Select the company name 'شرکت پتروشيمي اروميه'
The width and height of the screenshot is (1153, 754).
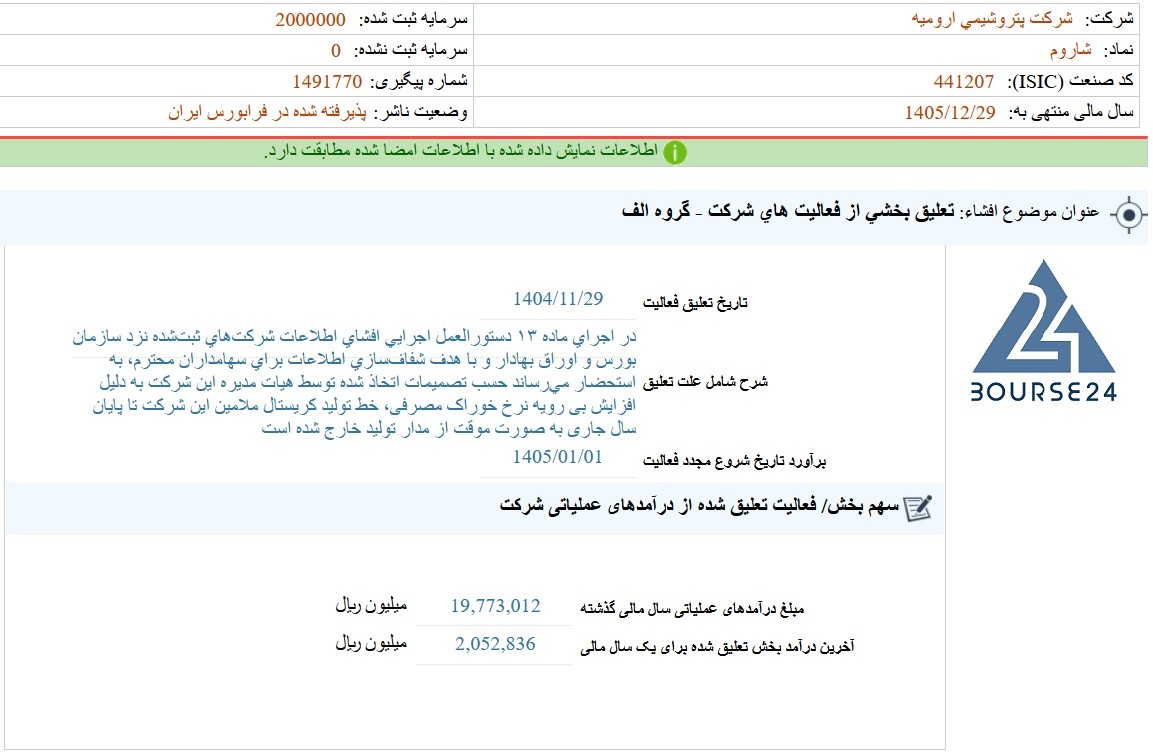click(992, 19)
